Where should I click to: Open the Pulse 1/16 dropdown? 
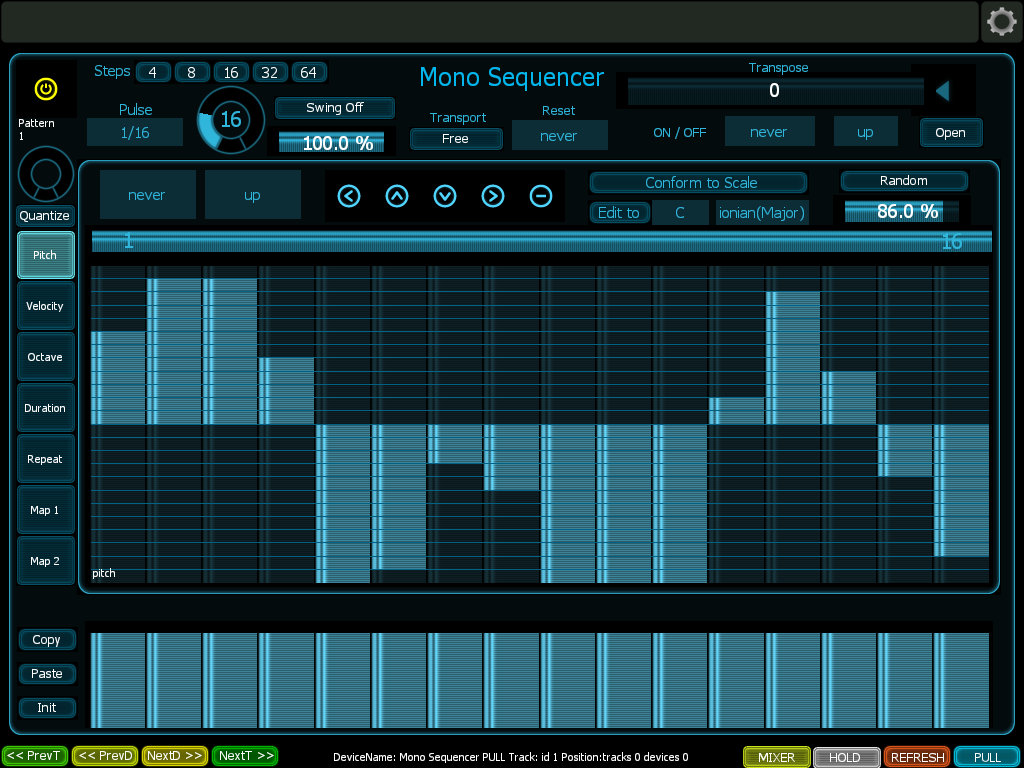135,131
